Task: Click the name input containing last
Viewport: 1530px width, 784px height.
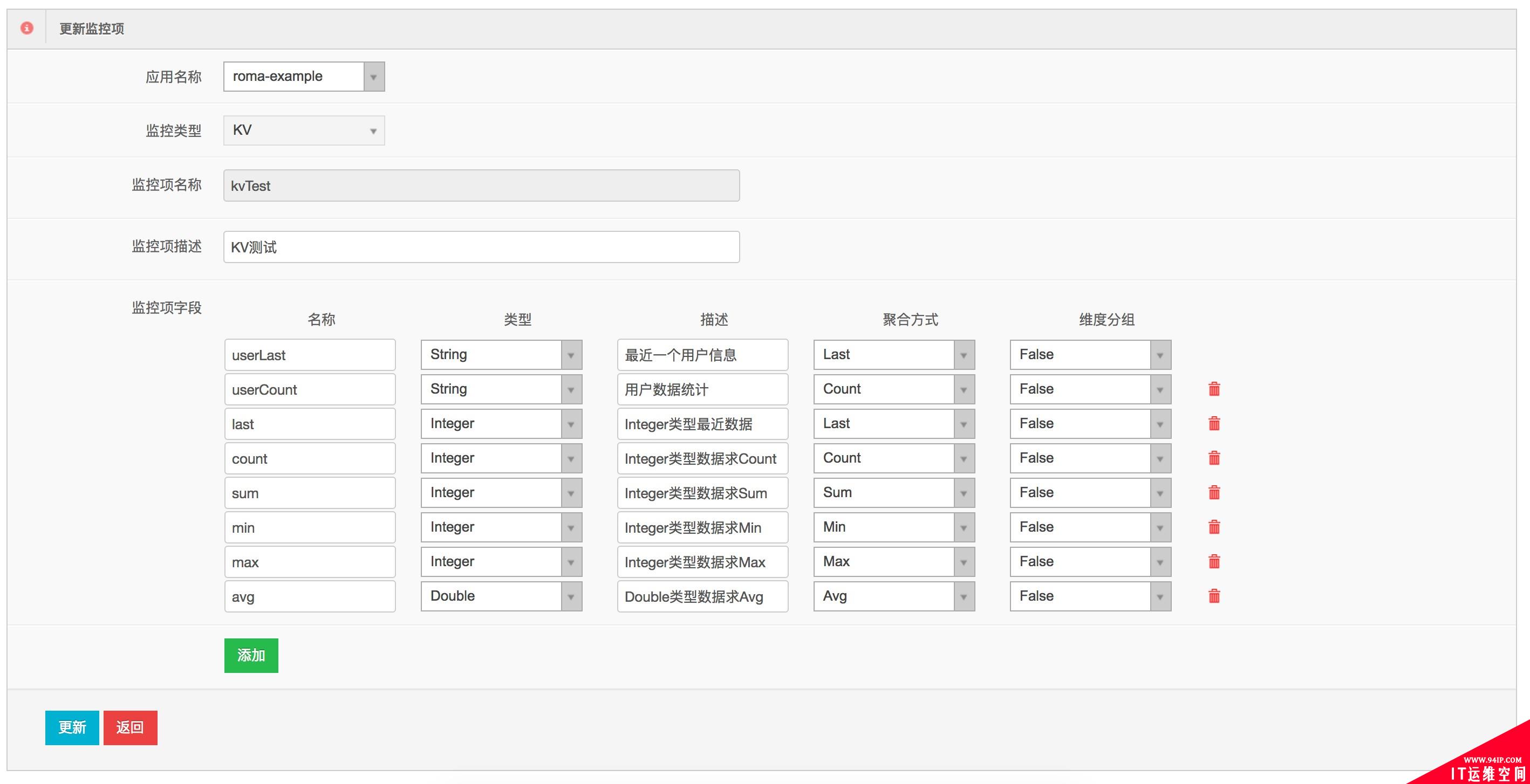Action: (310, 424)
